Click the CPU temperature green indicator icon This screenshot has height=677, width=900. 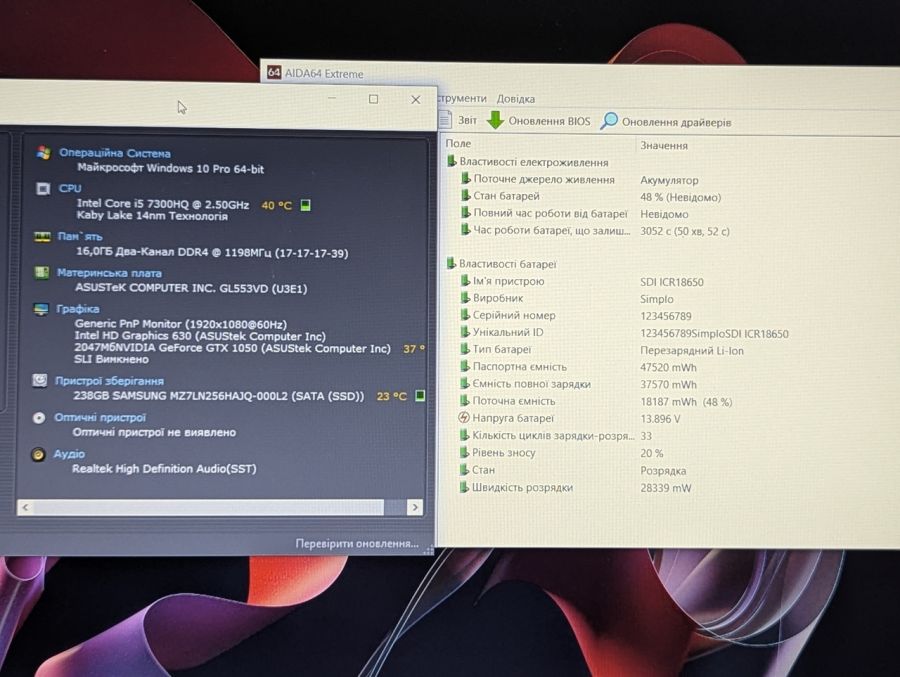[305, 205]
